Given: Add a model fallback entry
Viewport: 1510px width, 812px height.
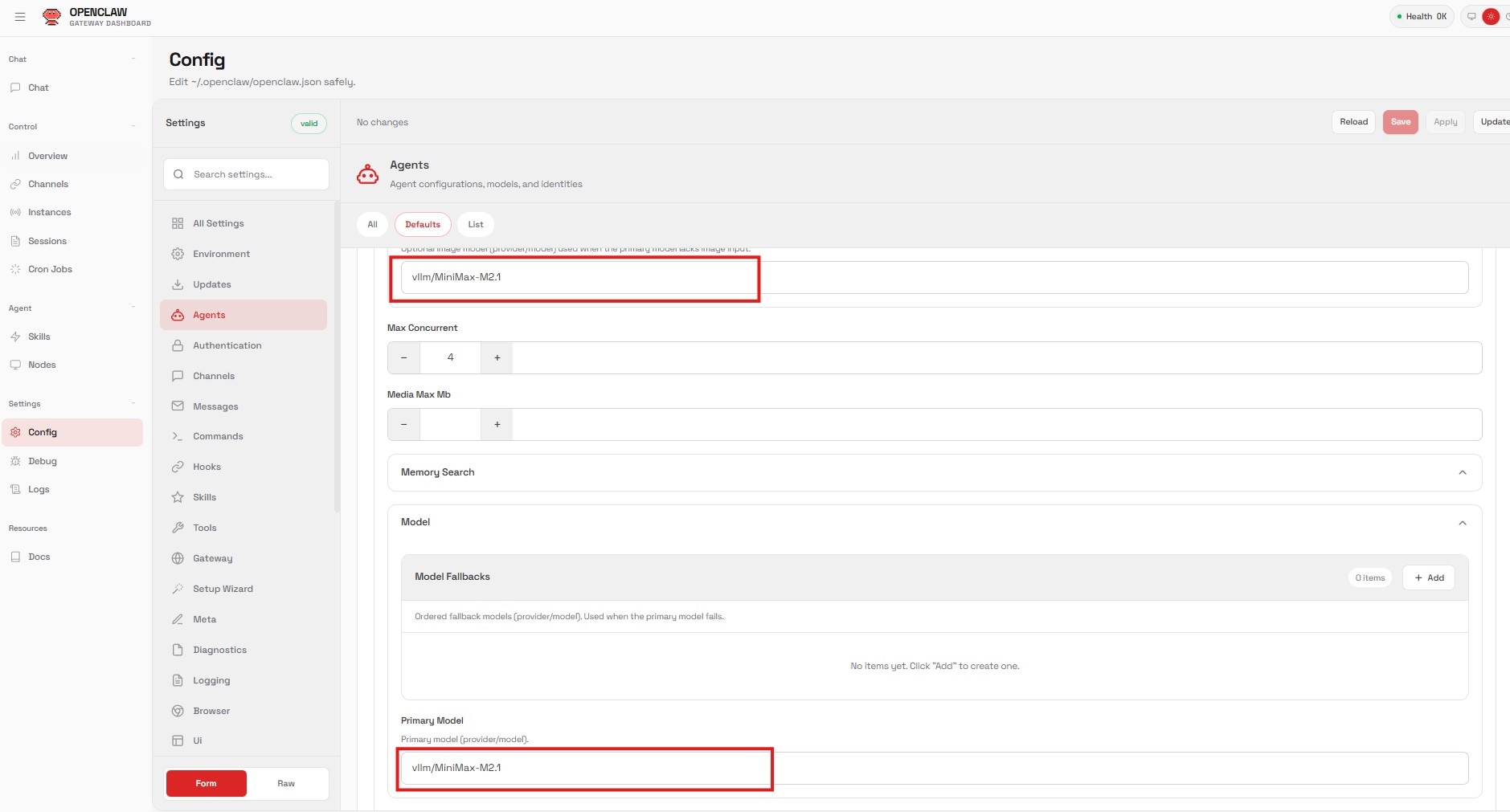Looking at the screenshot, I should pyautogui.click(x=1428, y=577).
